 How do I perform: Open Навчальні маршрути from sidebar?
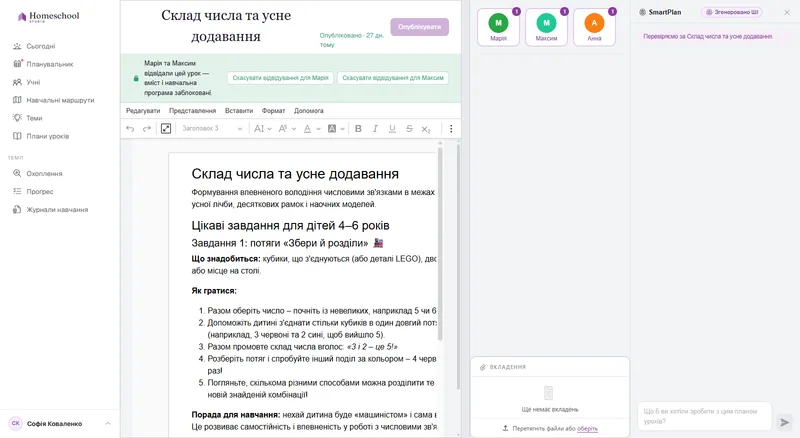[x=60, y=100]
